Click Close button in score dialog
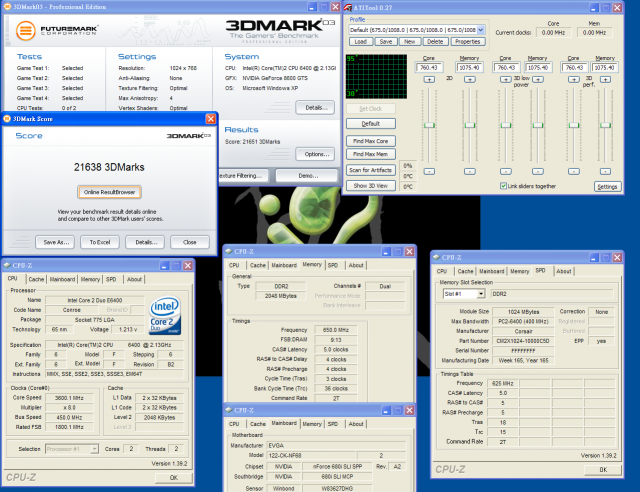640x492 pixels. 189,242
